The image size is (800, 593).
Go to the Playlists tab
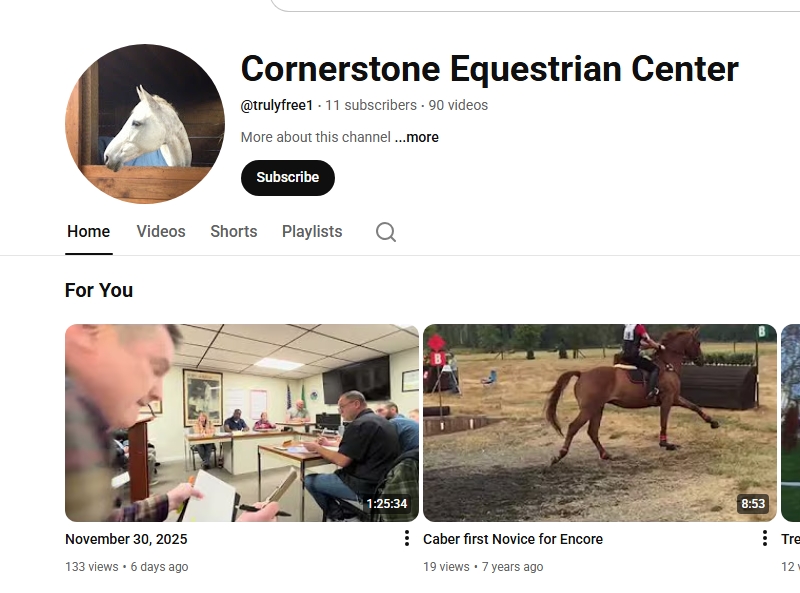coord(312,232)
